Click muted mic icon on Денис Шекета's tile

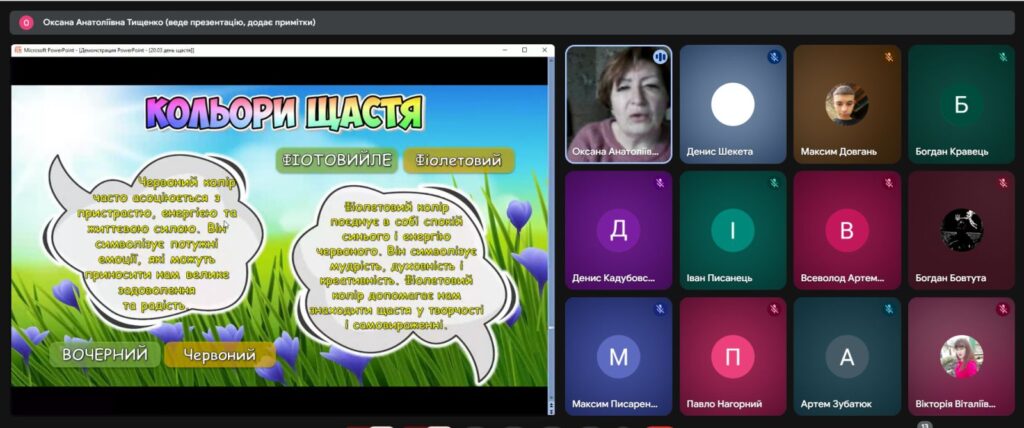tap(773, 57)
